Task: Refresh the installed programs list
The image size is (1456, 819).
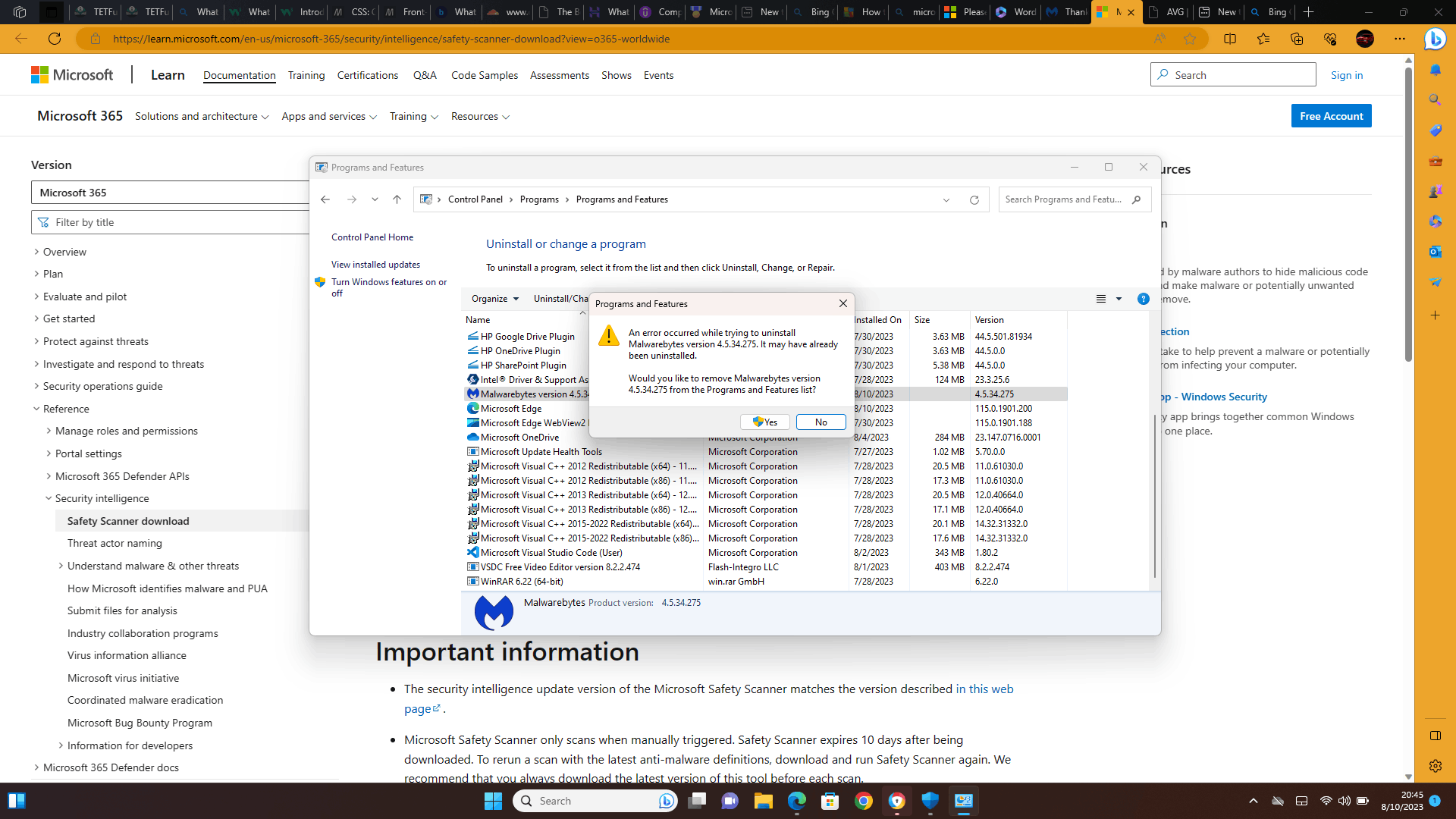Action: (x=974, y=199)
